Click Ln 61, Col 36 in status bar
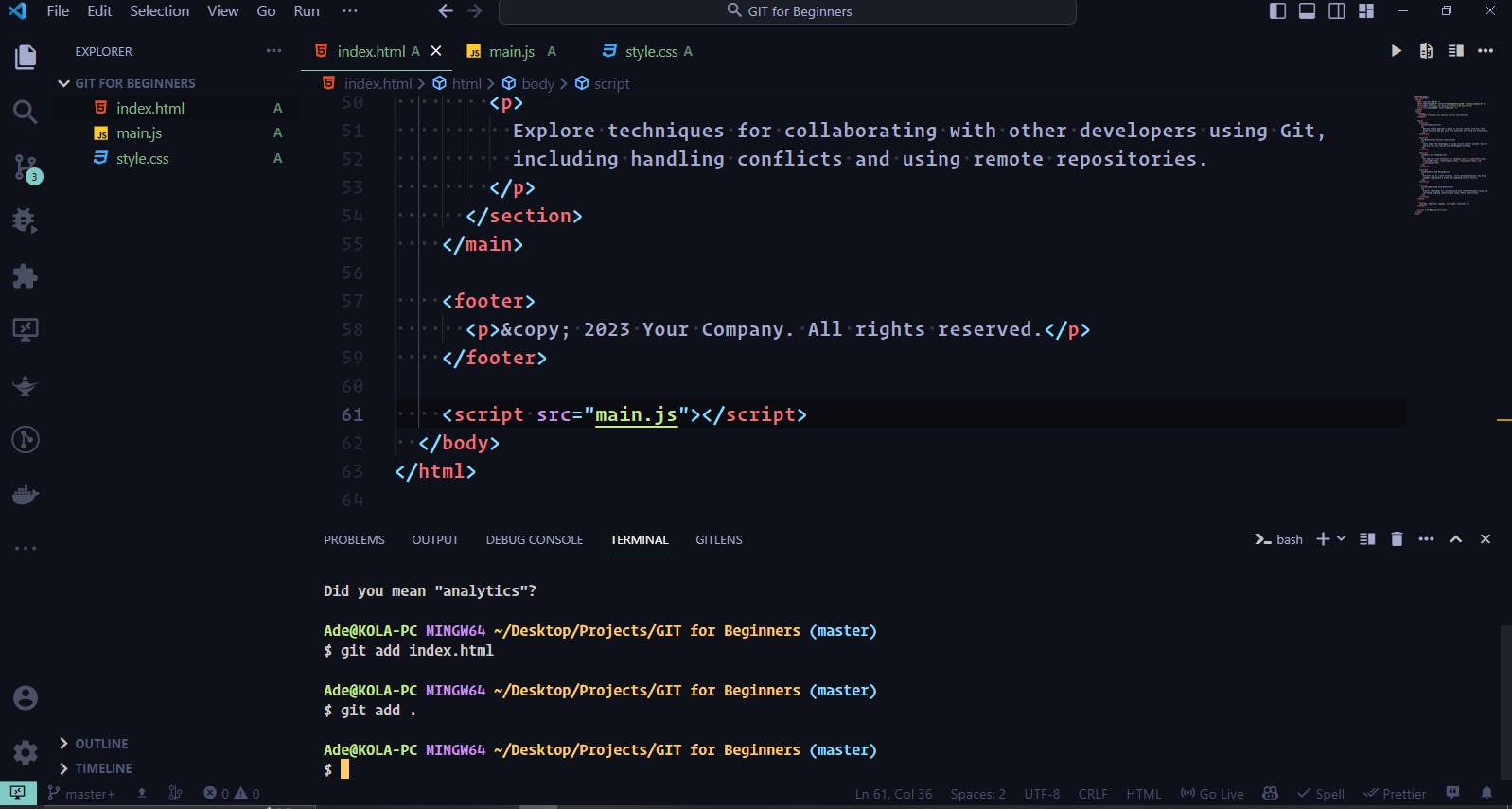 893,794
